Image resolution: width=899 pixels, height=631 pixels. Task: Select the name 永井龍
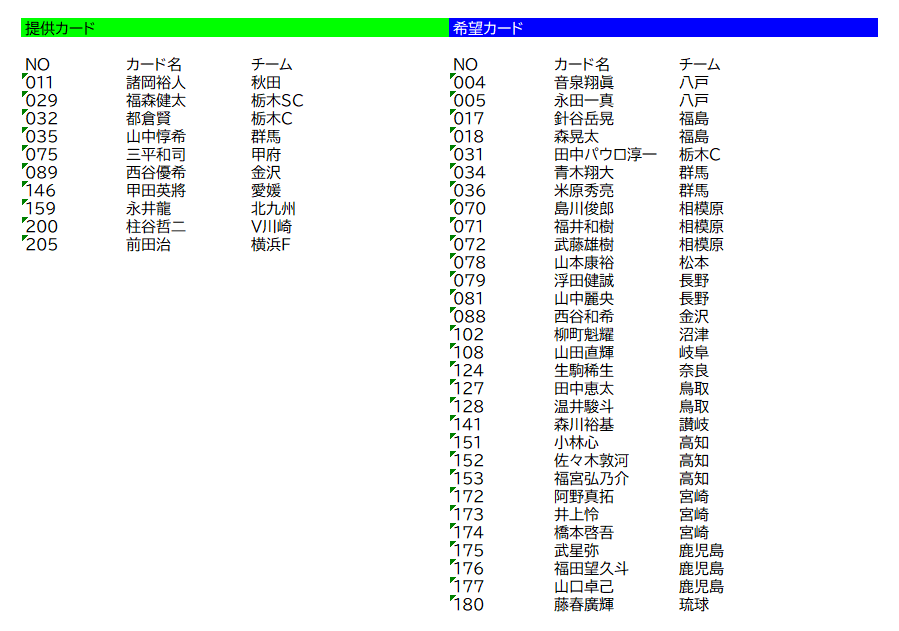[148, 209]
